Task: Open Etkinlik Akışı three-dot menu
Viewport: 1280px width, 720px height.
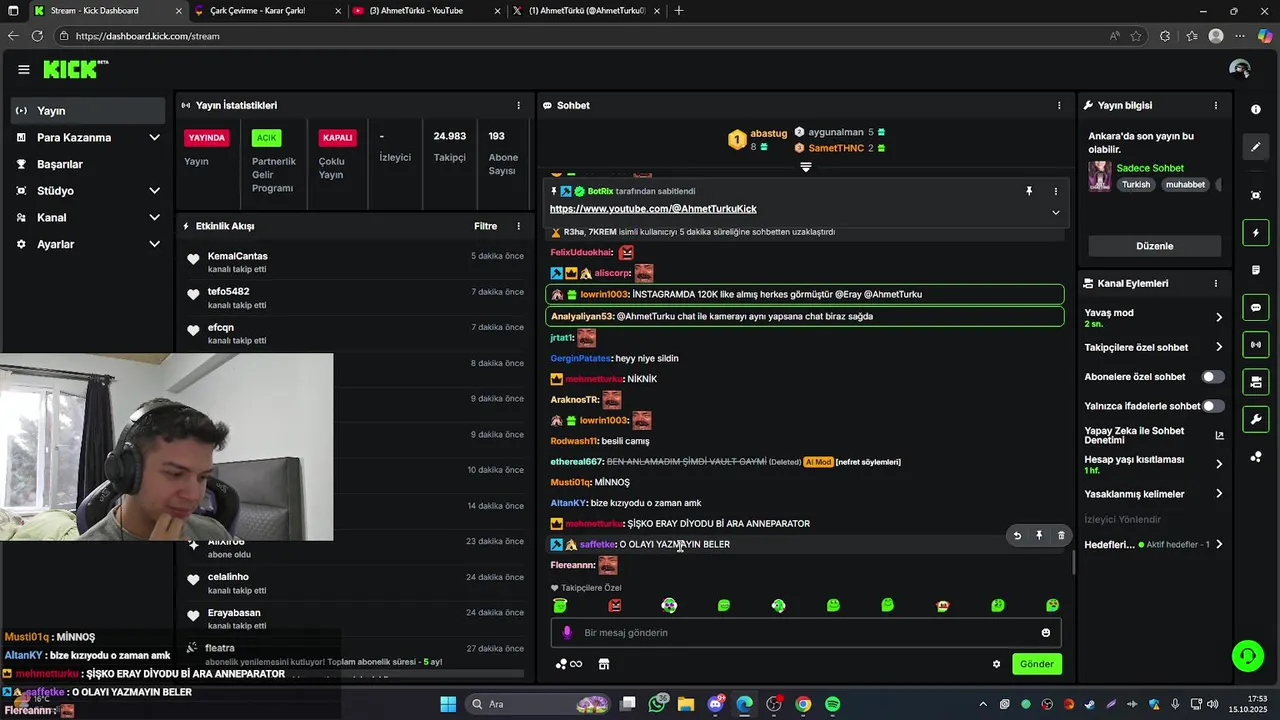Action: [518, 226]
